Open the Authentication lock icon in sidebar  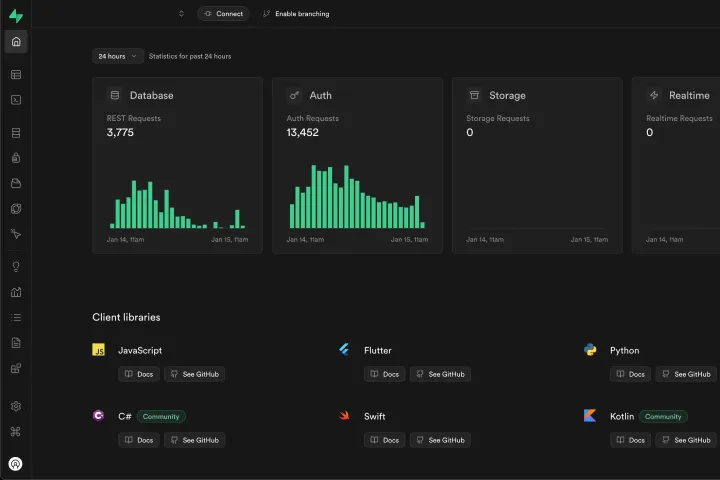tap(16, 158)
